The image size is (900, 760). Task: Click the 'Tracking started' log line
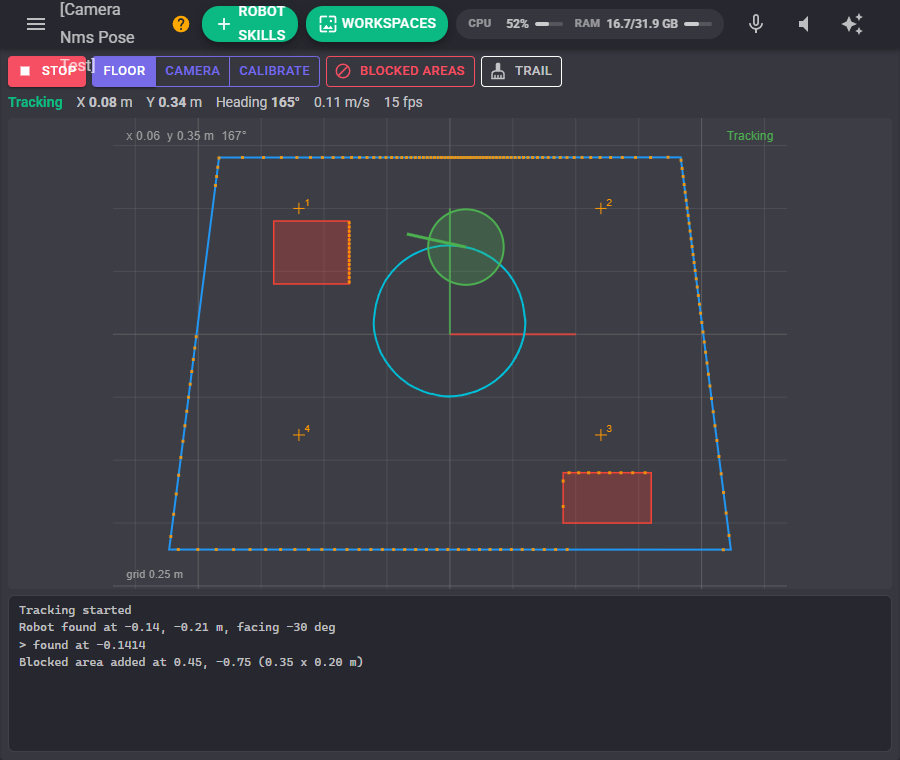click(75, 610)
